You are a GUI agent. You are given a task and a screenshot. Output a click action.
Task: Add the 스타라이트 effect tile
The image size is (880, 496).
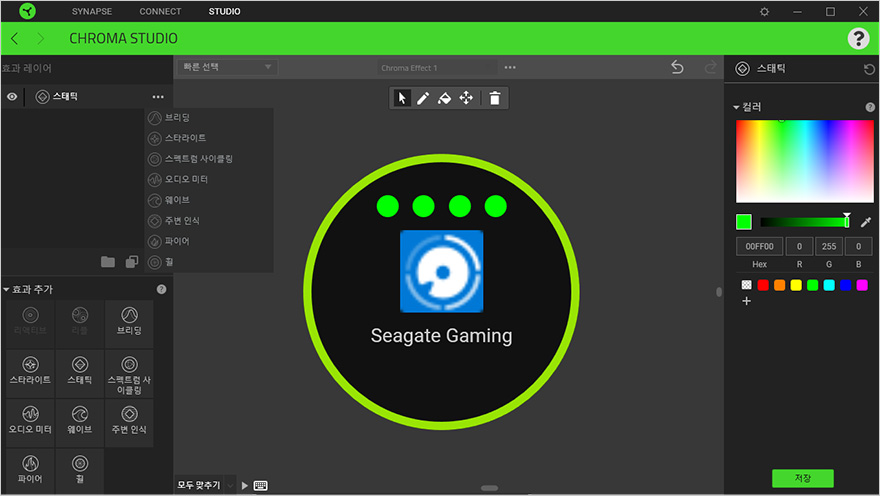(30, 373)
